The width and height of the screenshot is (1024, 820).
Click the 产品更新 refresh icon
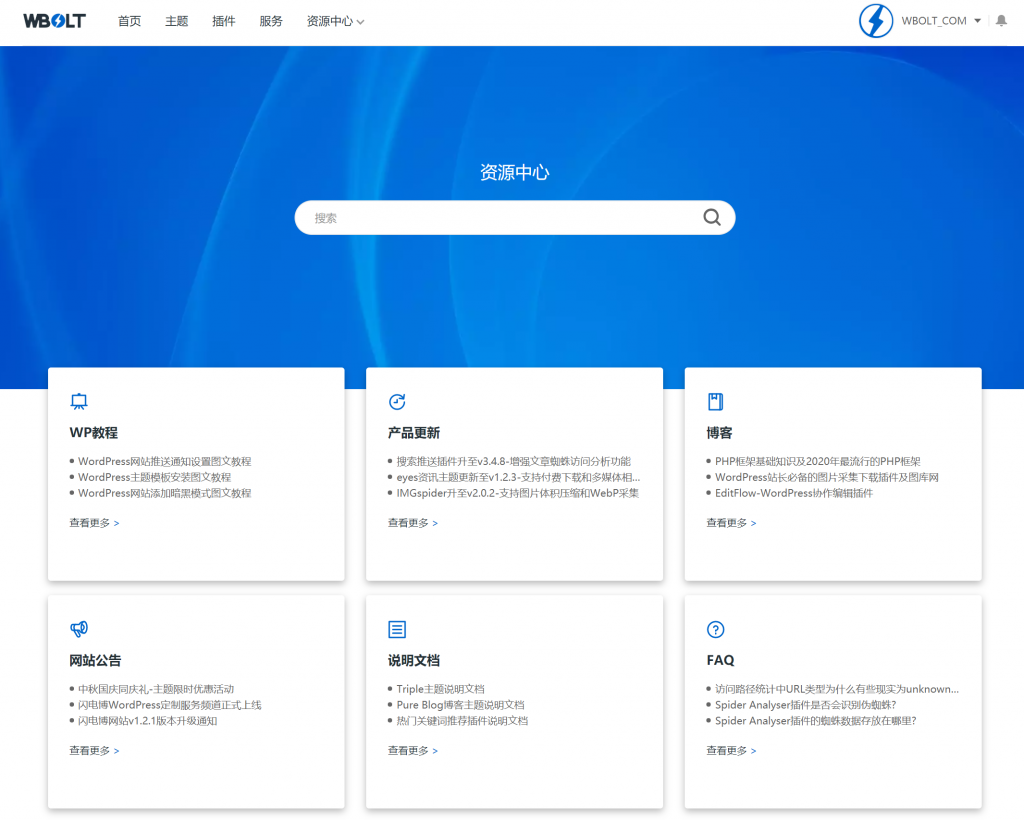[397, 400]
